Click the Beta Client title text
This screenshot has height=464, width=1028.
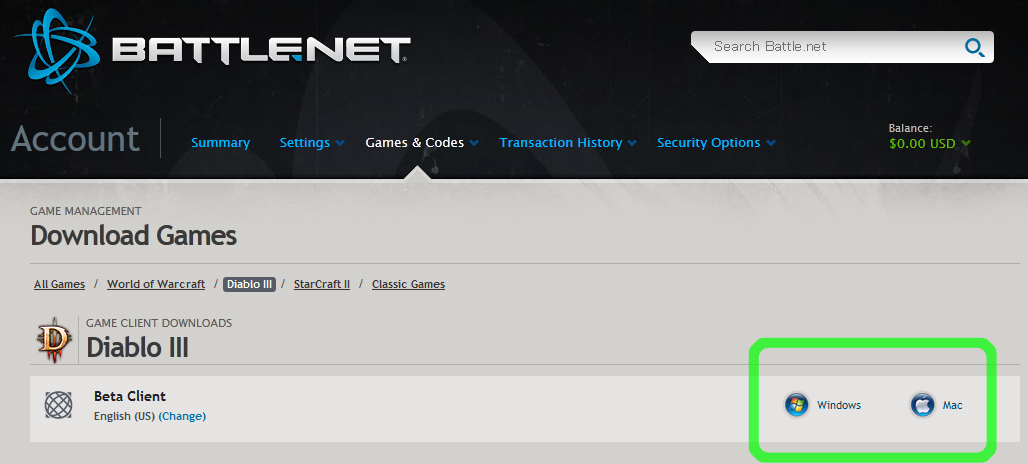tap(130, 396)
